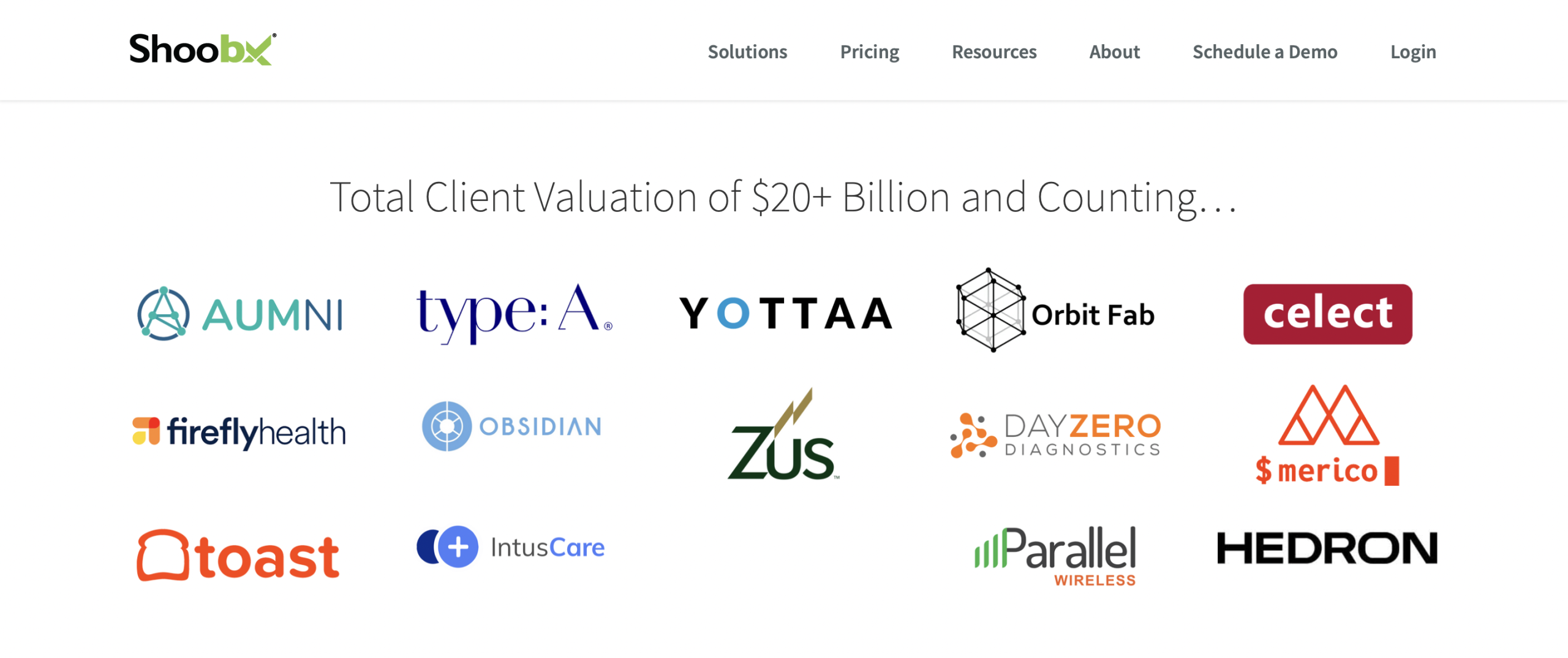Click the fireflyhealth logo
The image size is (1568, 658).
(239, 432)
